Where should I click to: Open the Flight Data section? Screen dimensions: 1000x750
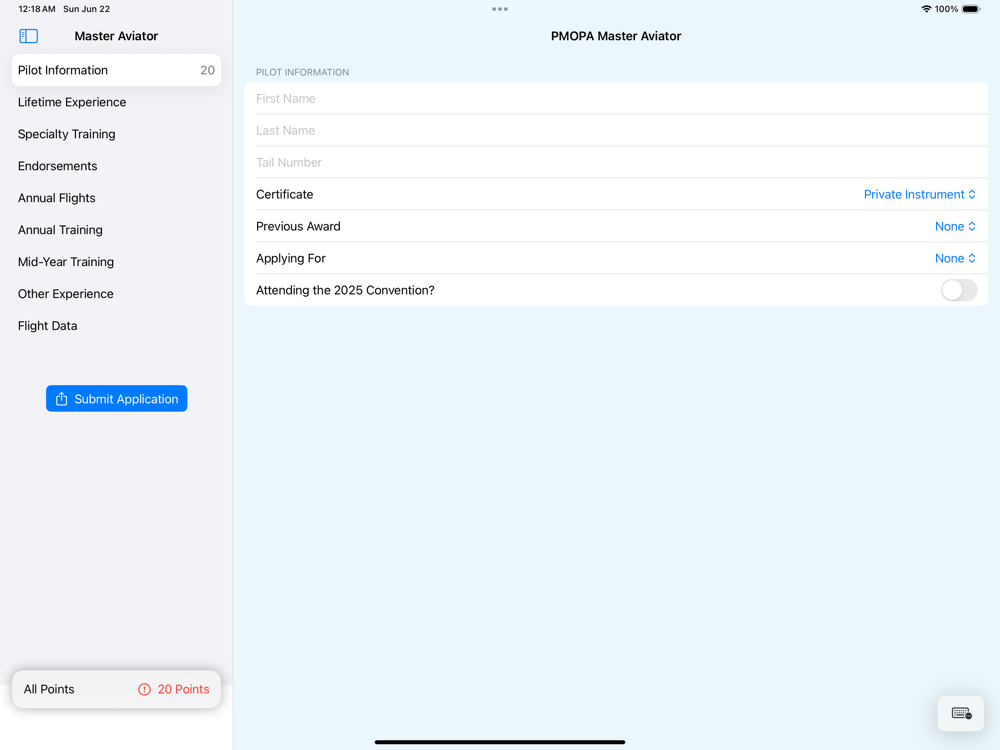[x=117, y=325]
